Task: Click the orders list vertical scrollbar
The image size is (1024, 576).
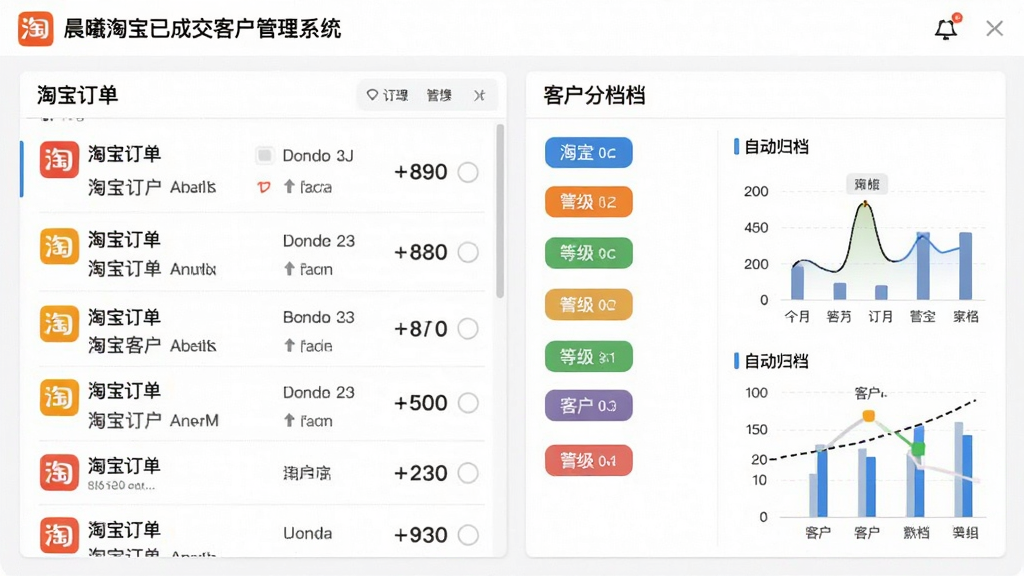Action: [x=500, y=210]
